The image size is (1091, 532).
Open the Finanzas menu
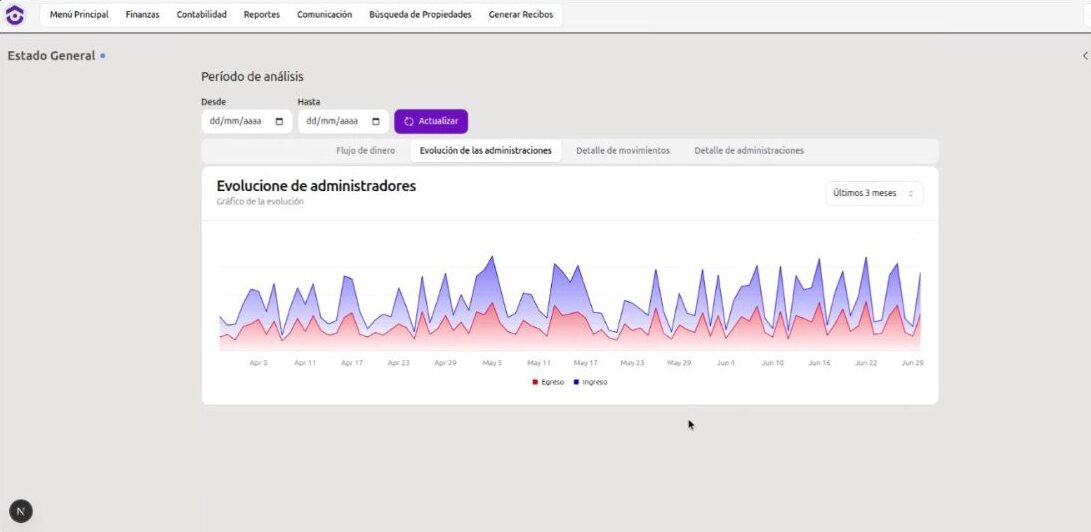(142, 15)
